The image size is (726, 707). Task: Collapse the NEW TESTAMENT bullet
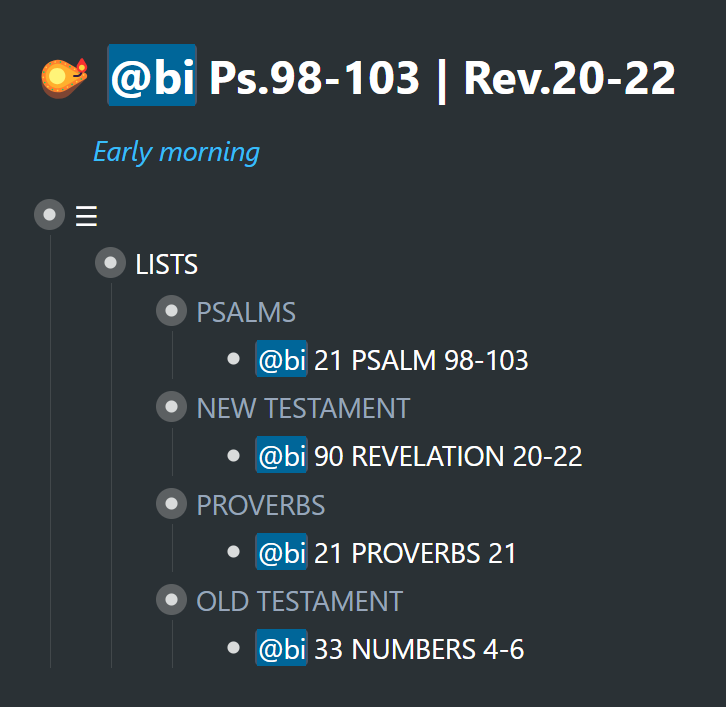(x=171, y=407)
